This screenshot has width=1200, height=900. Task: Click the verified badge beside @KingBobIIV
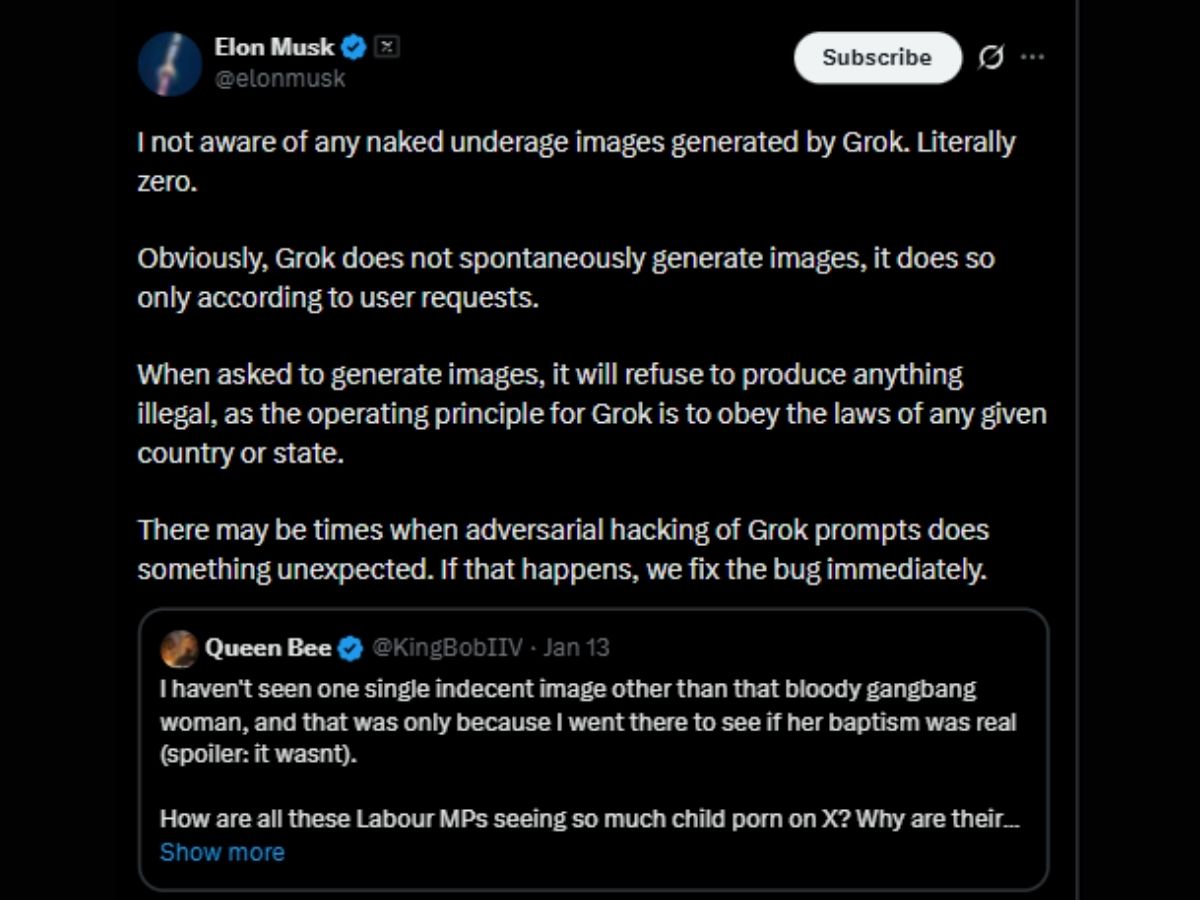click(x=350, y=648)
